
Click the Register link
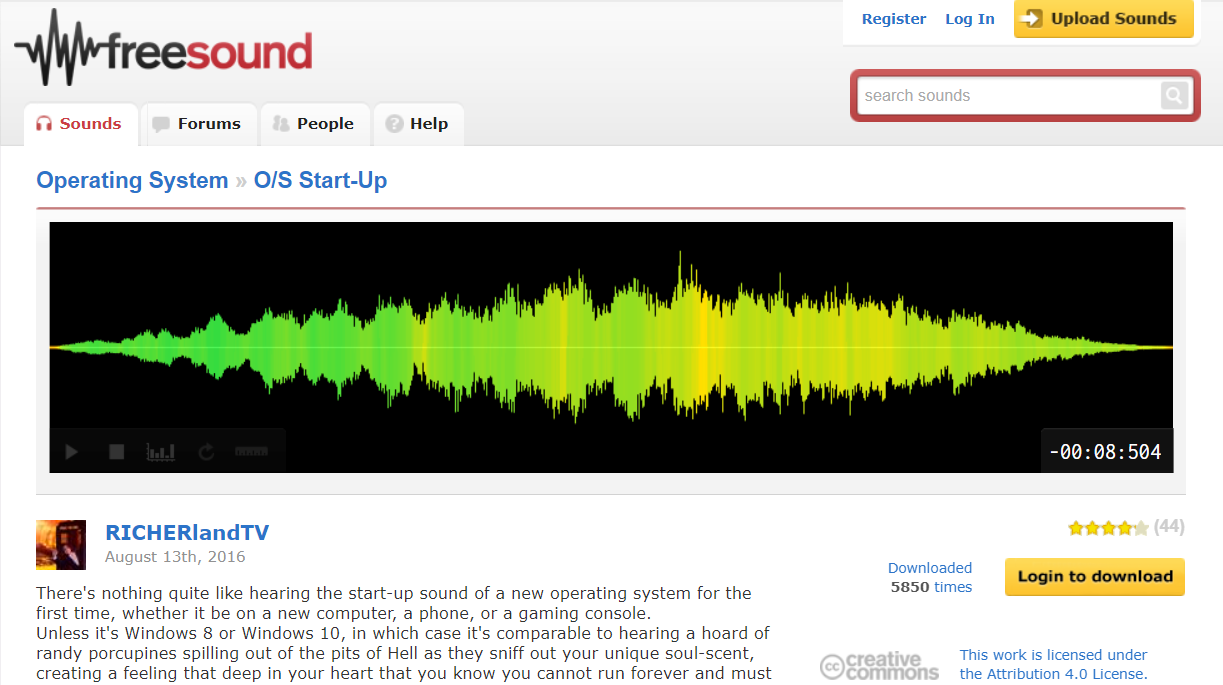click(894, 19)
